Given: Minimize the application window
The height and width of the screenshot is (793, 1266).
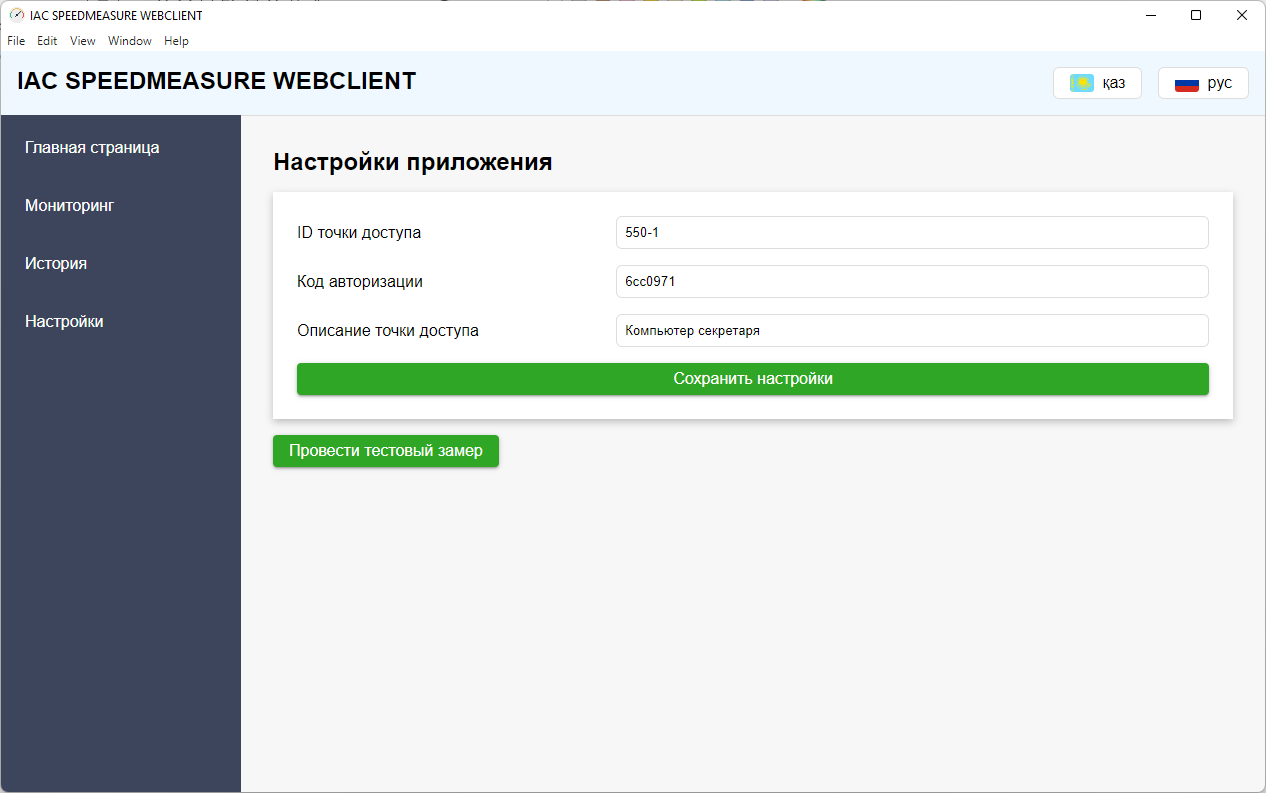Looking at the screenshot, I should click(1152, 15).
